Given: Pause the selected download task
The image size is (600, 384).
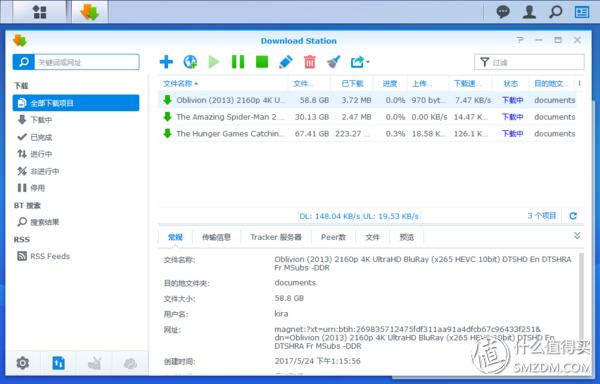Looking at the screenshot, I should [x=238, y=62].
